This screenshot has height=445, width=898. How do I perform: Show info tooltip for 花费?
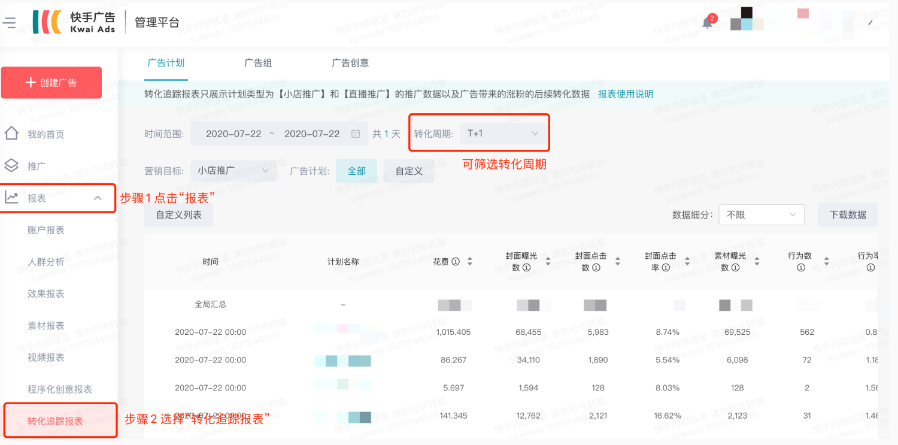[456, 262]
